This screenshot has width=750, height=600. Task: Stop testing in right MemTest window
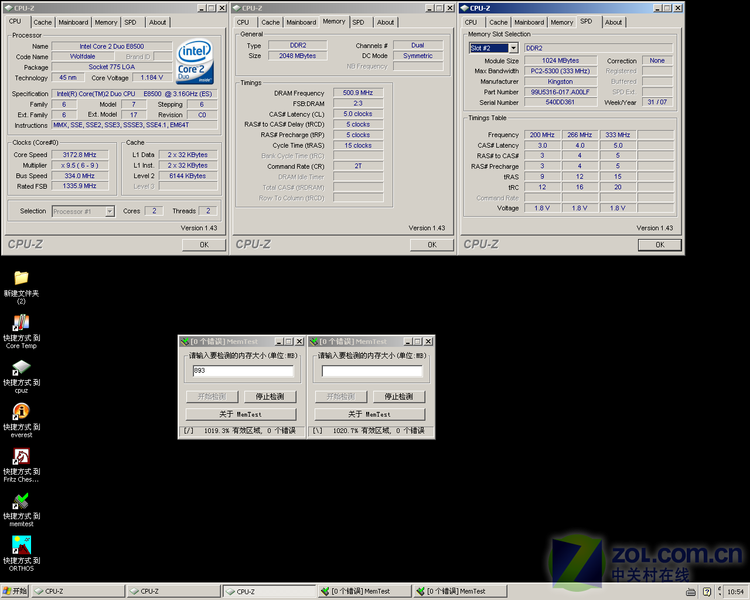[399, 397]
